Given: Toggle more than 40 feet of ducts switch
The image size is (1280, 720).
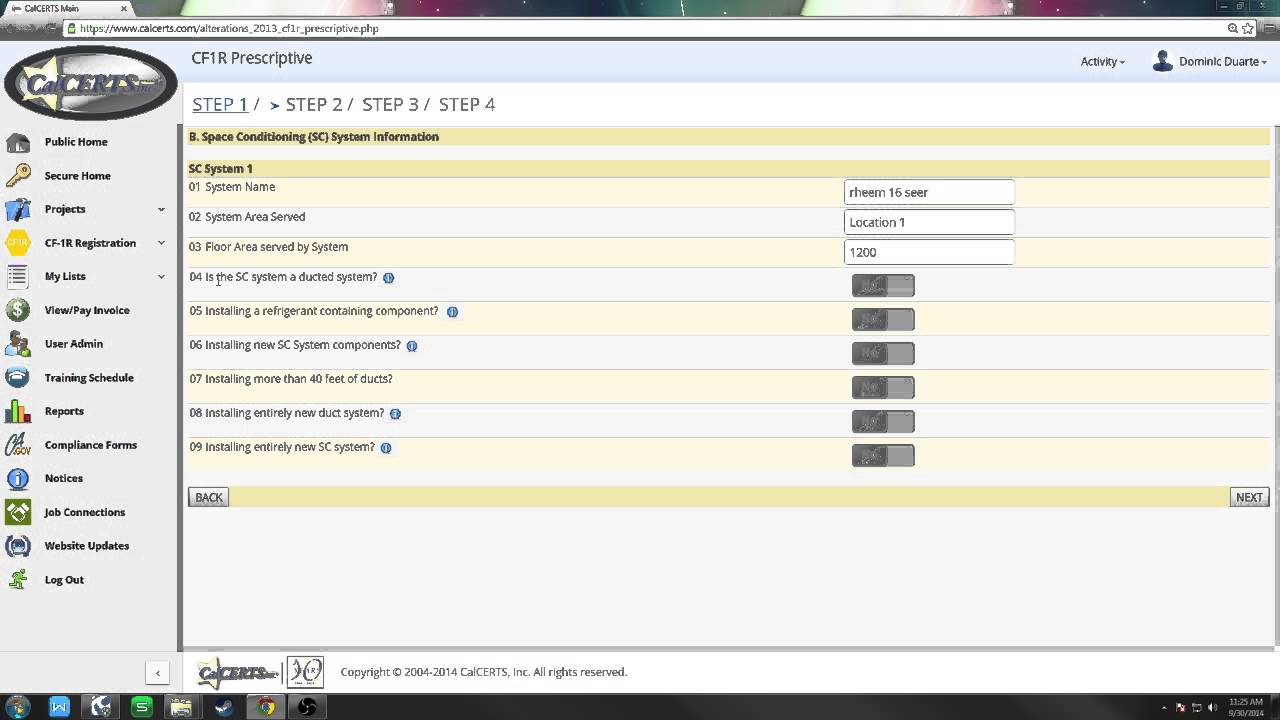Looking at the screenshot, I should coord(883,388).
